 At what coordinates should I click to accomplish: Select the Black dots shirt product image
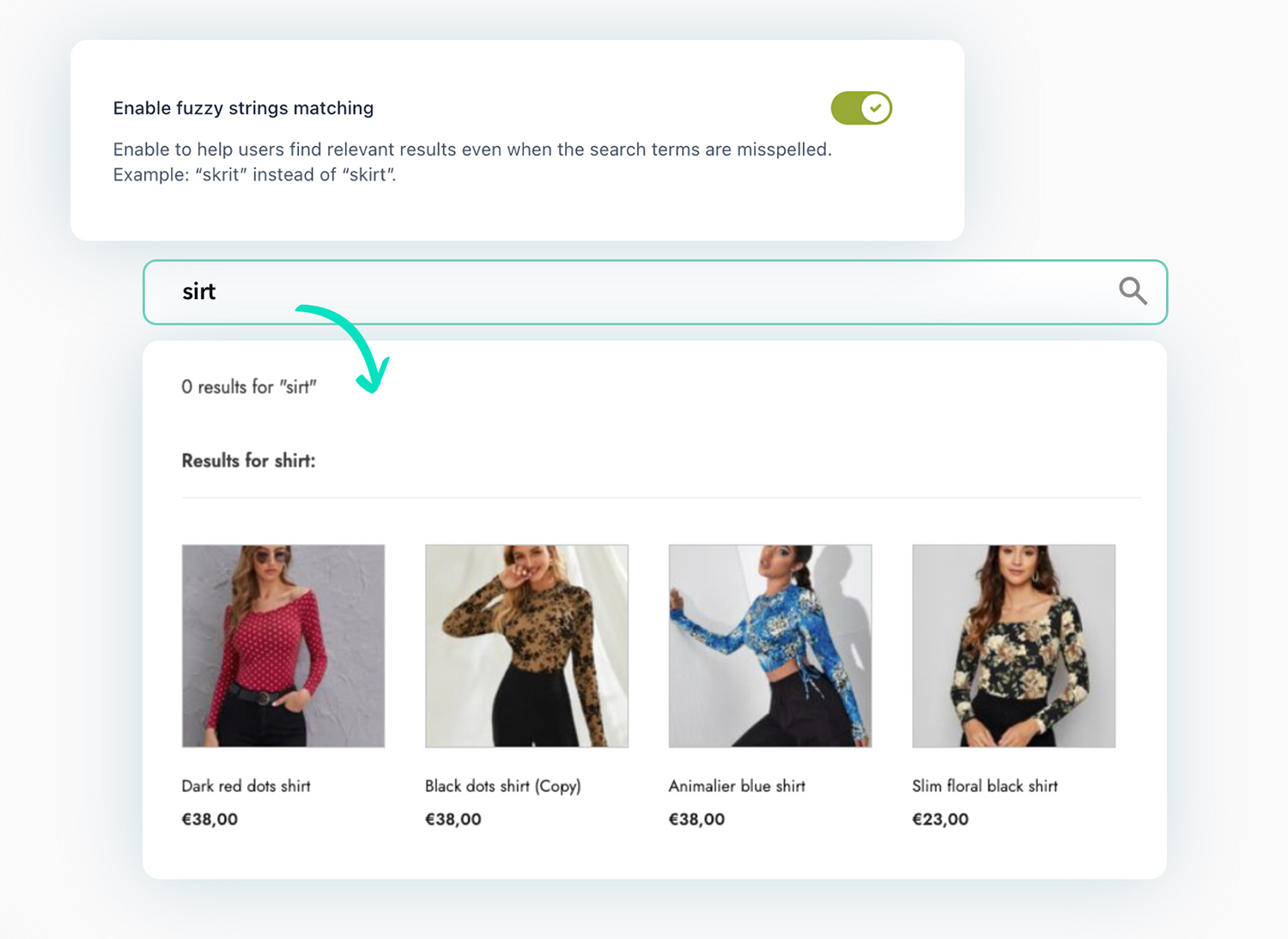coord(526,645)
